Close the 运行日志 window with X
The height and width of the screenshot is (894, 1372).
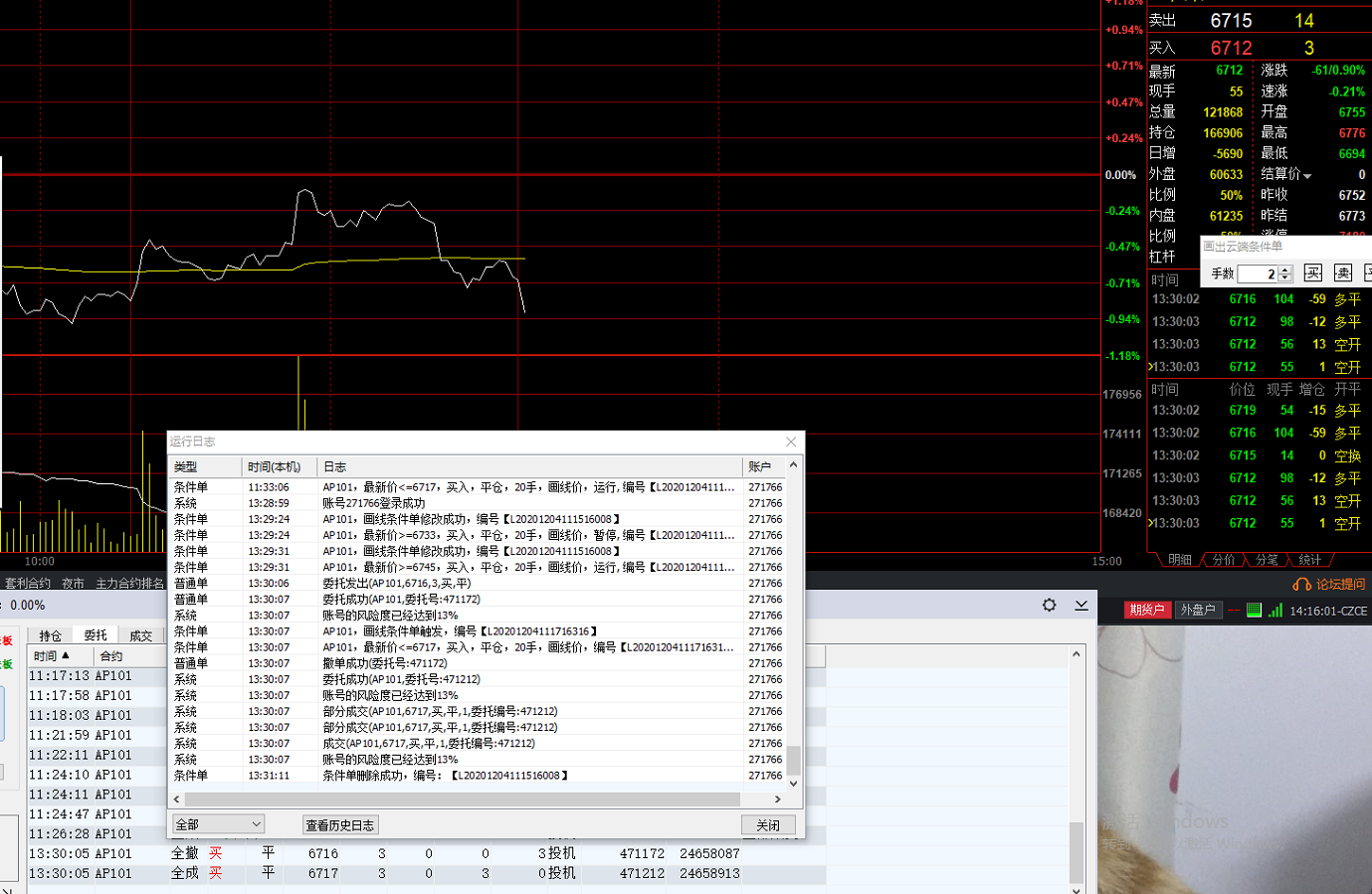coord(791,442)
